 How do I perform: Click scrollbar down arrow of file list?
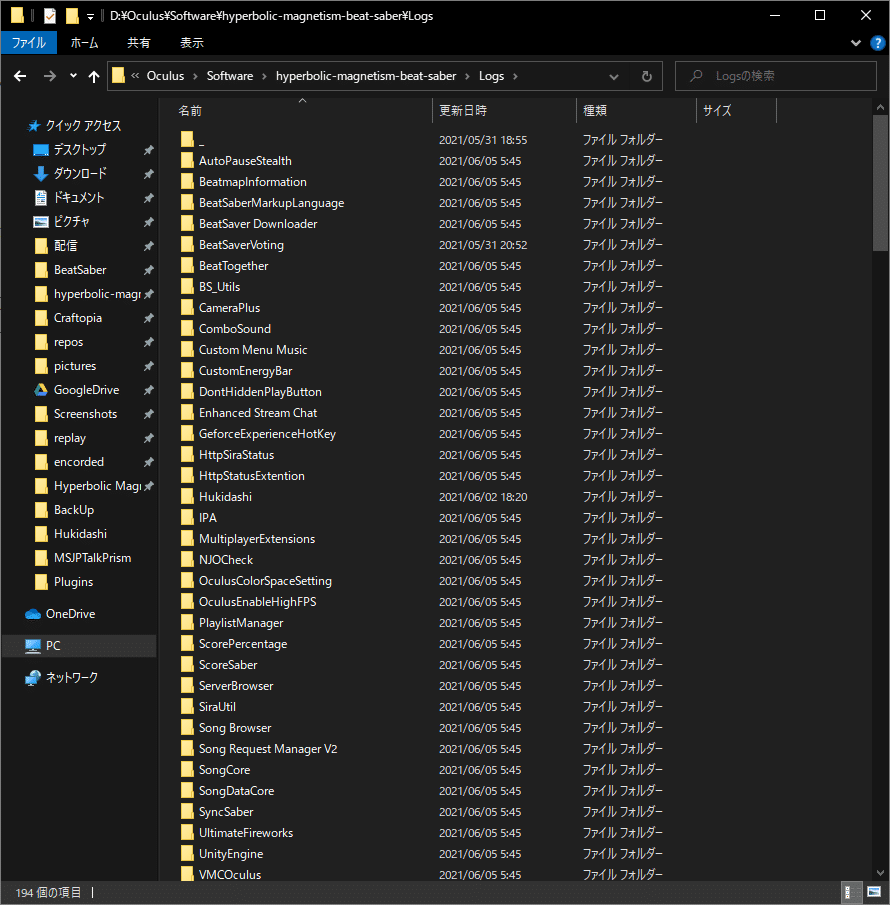[880, 873]
